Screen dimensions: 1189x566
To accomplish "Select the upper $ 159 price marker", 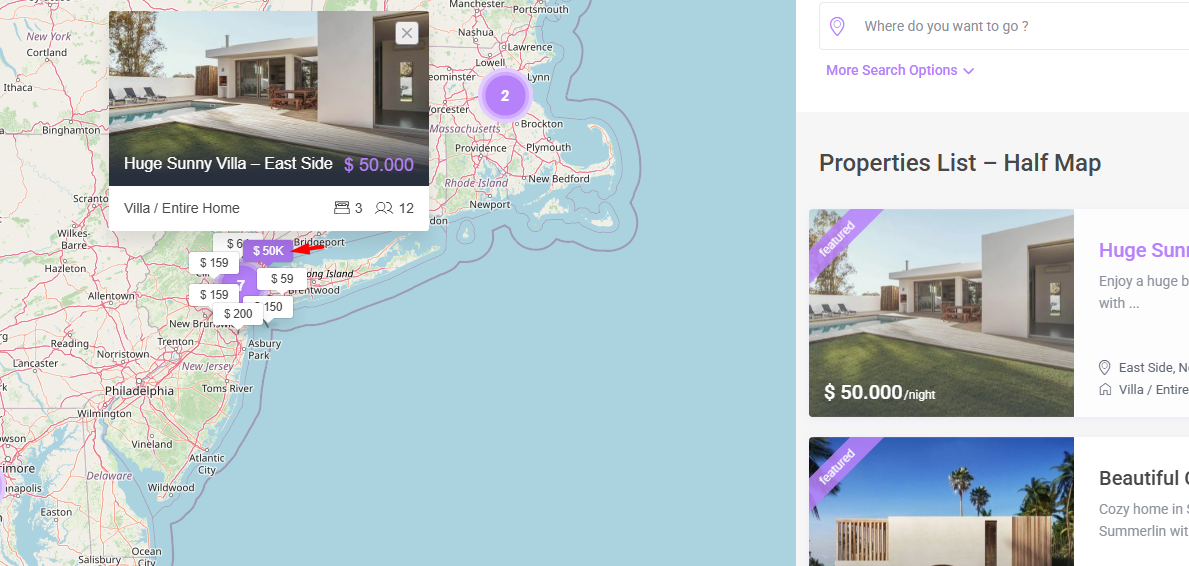I will (214, 263).
